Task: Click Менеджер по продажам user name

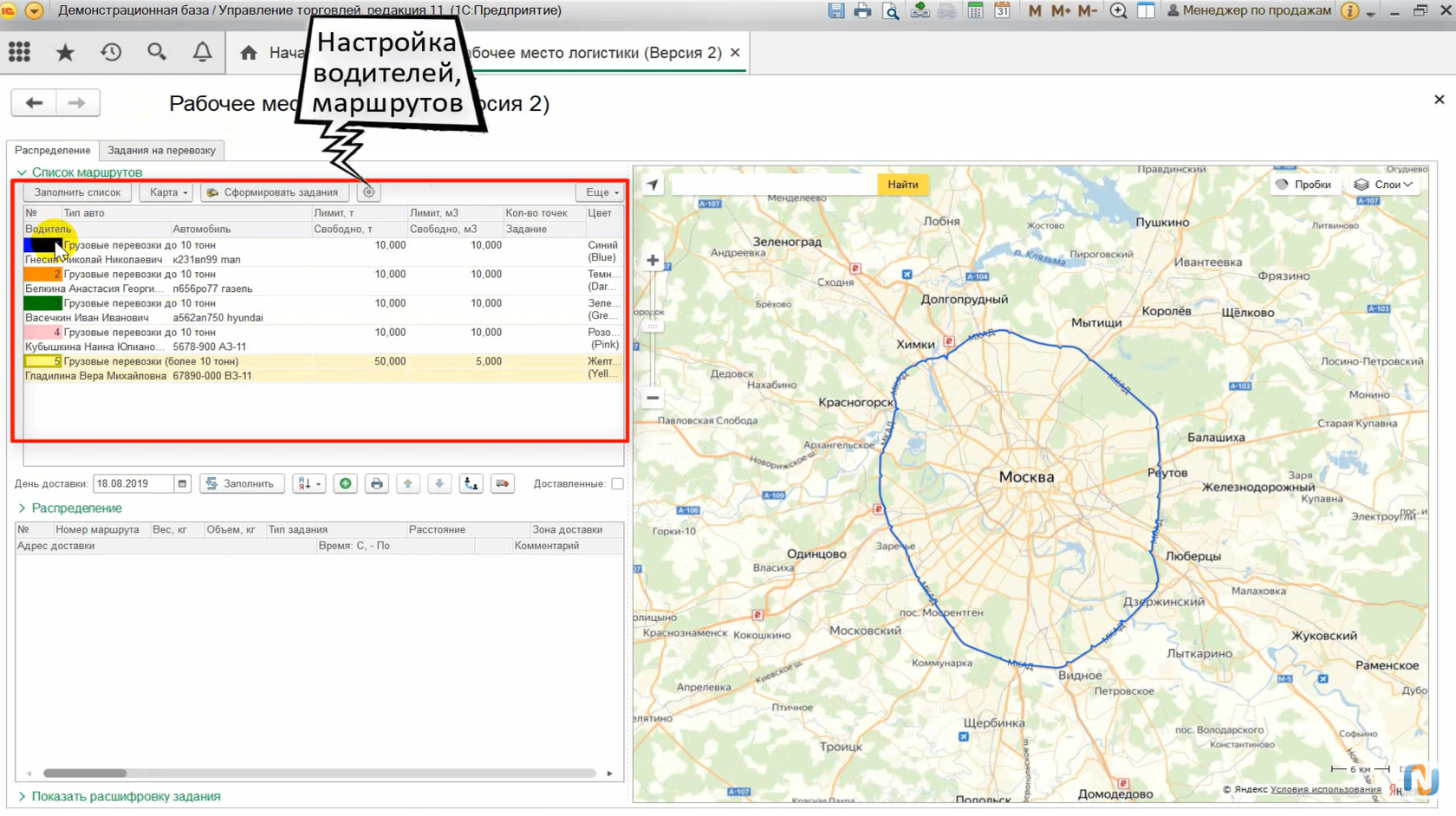Action: pyautogui.click(x=1248, y=10)
